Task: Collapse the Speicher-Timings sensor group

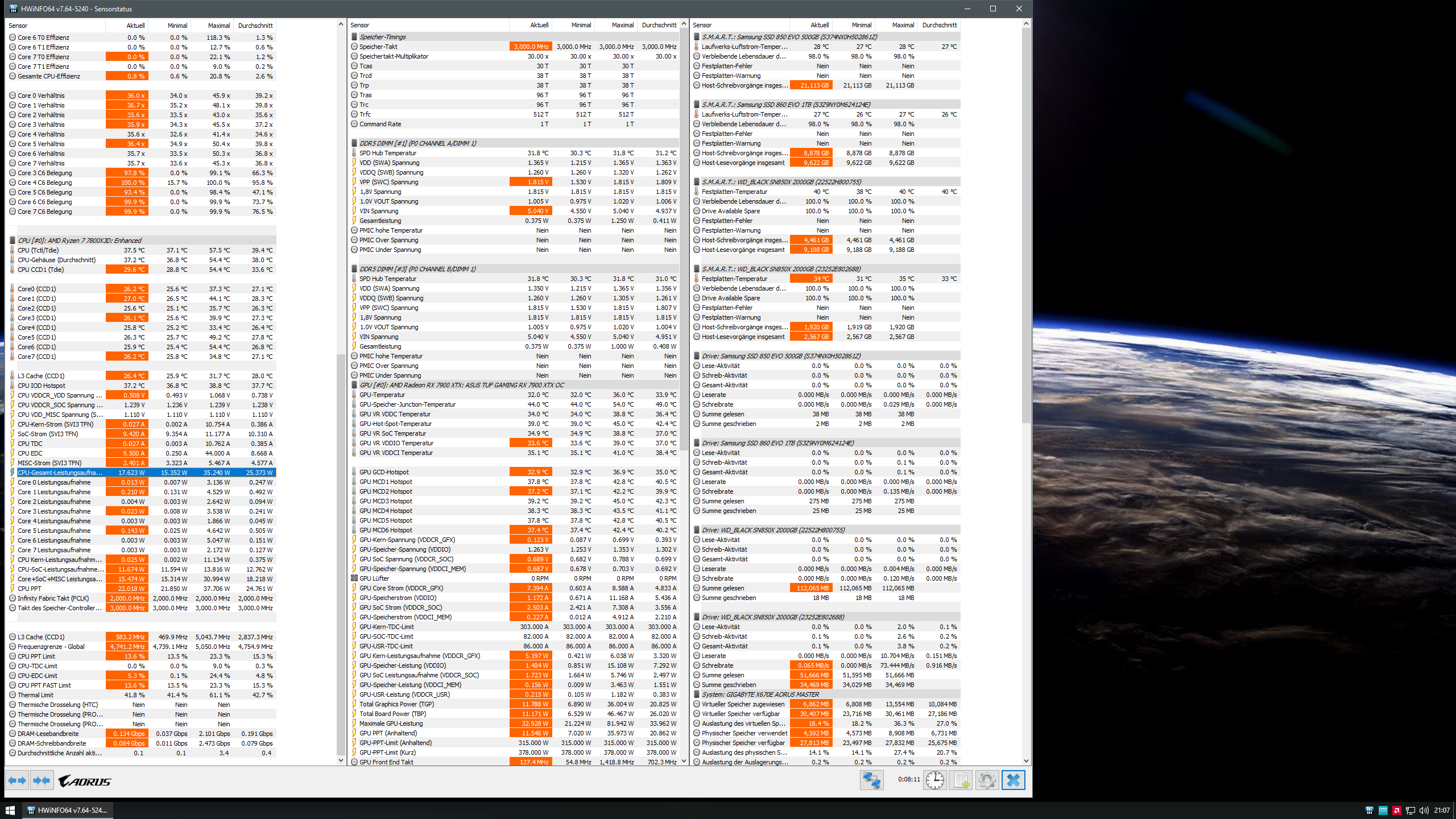Action: point(382,37)
